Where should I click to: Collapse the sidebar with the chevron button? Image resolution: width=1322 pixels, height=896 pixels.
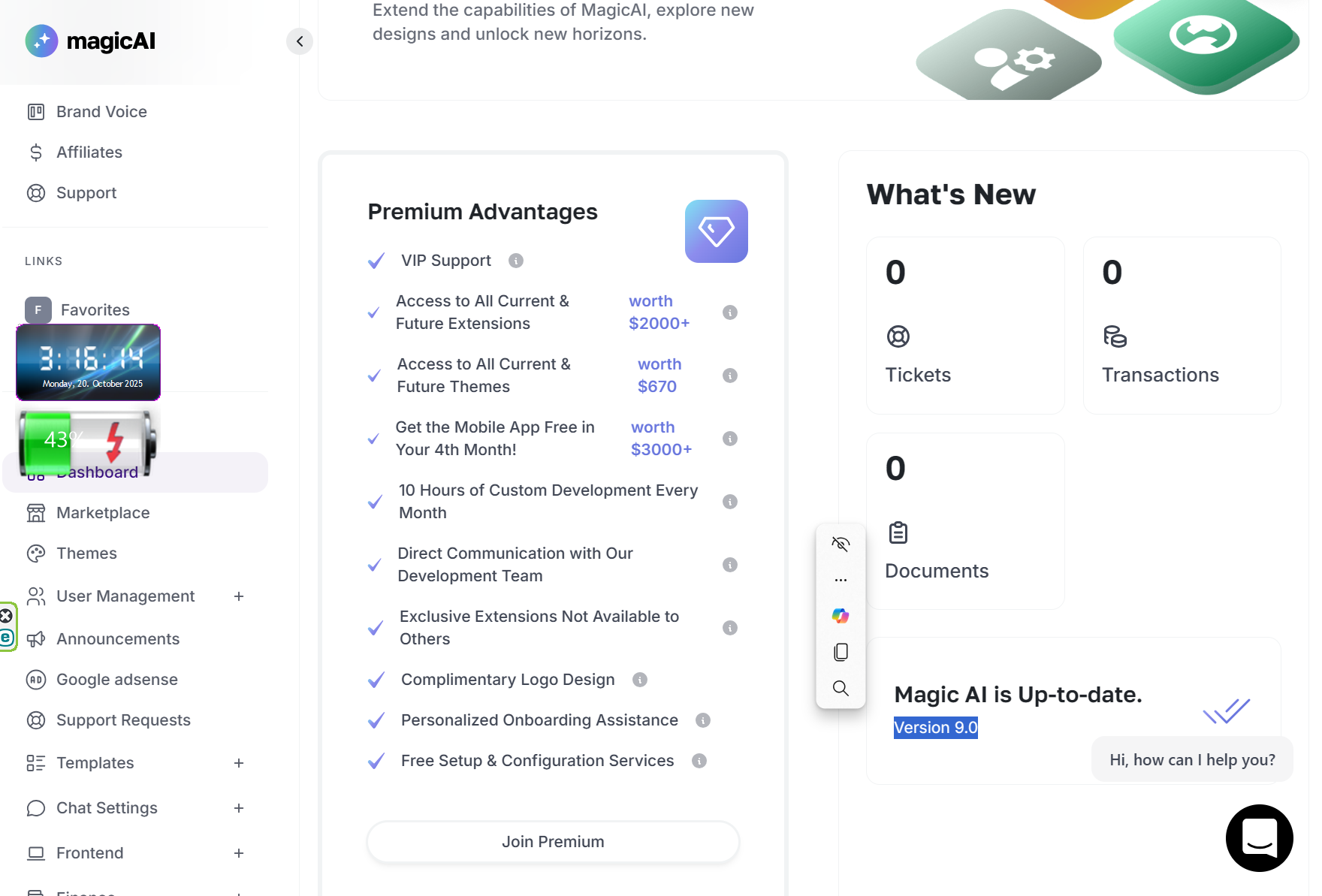coord(300,41)
